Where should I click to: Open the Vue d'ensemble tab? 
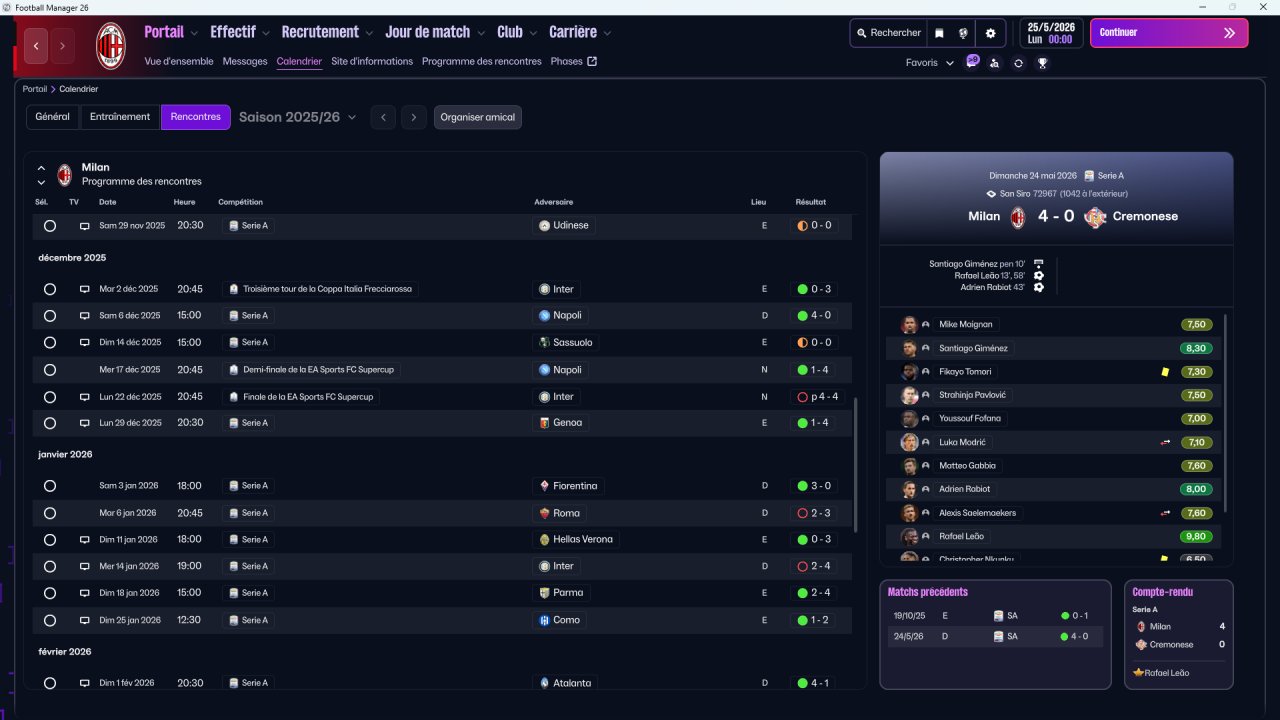pos(179,61)
